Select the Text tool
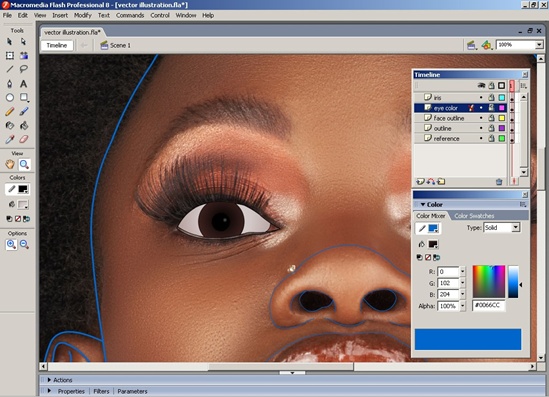 pos(23,84)
